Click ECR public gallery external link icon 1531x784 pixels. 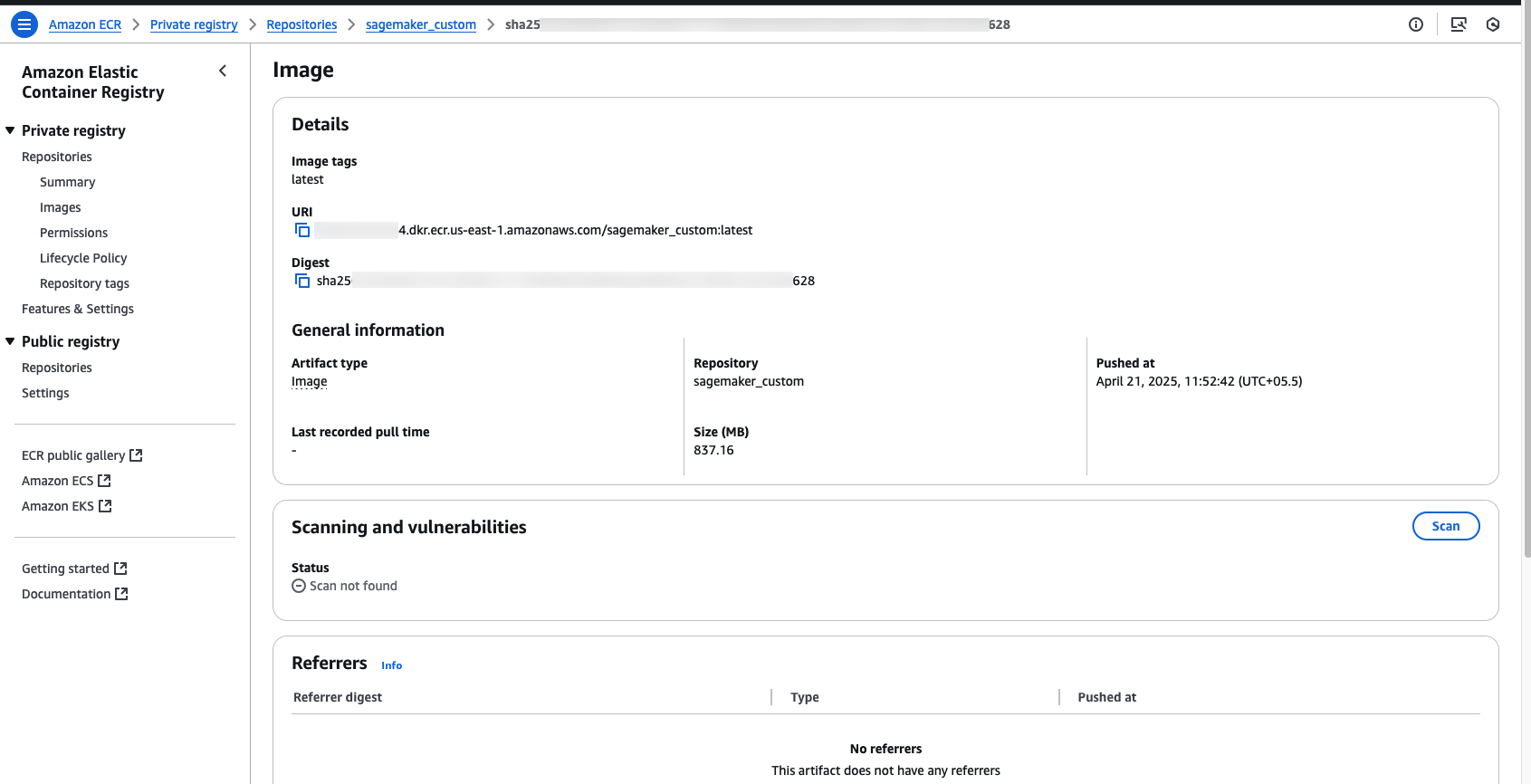[x=136, y=455]
